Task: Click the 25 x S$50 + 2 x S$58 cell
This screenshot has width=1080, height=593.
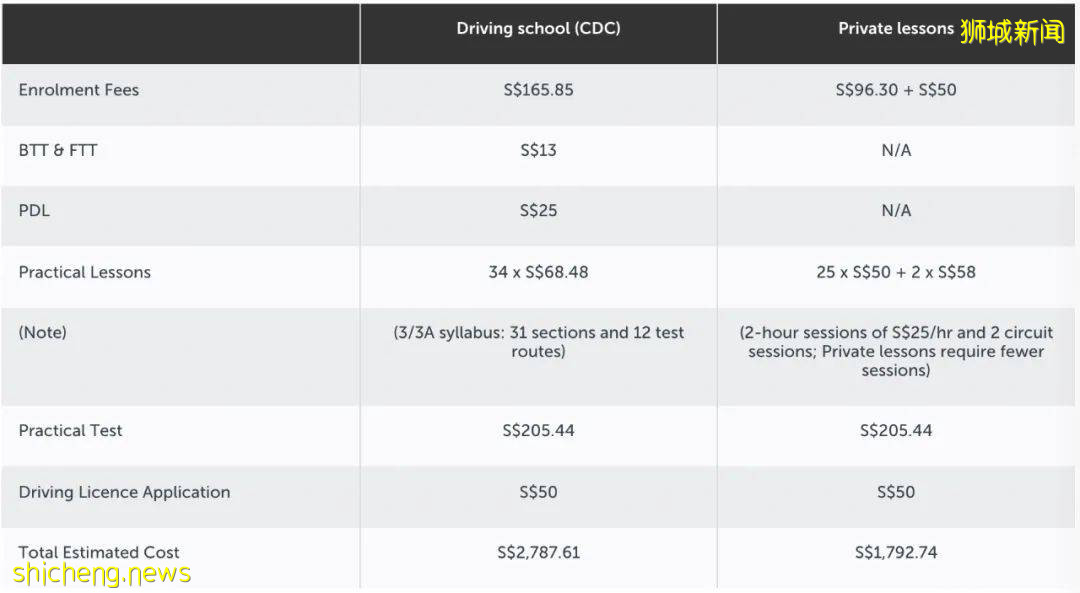Action: click(x=896, y=272)
